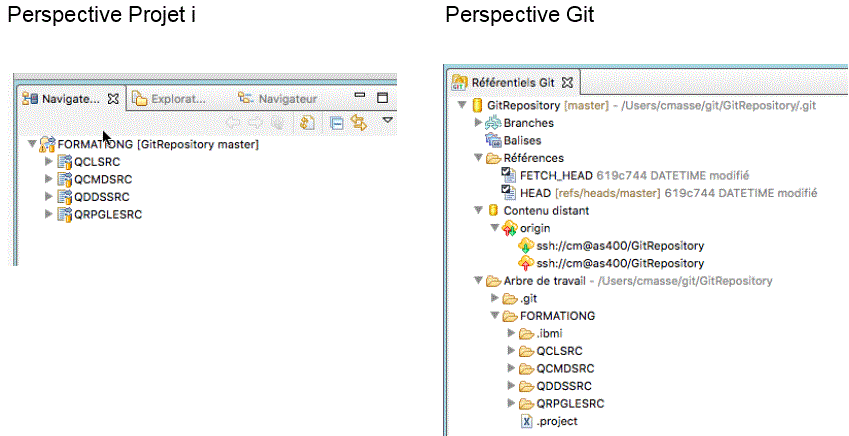Click QCMDSRC source file icon in navigator
Screen dimensions: 849x436
[65, 179]
